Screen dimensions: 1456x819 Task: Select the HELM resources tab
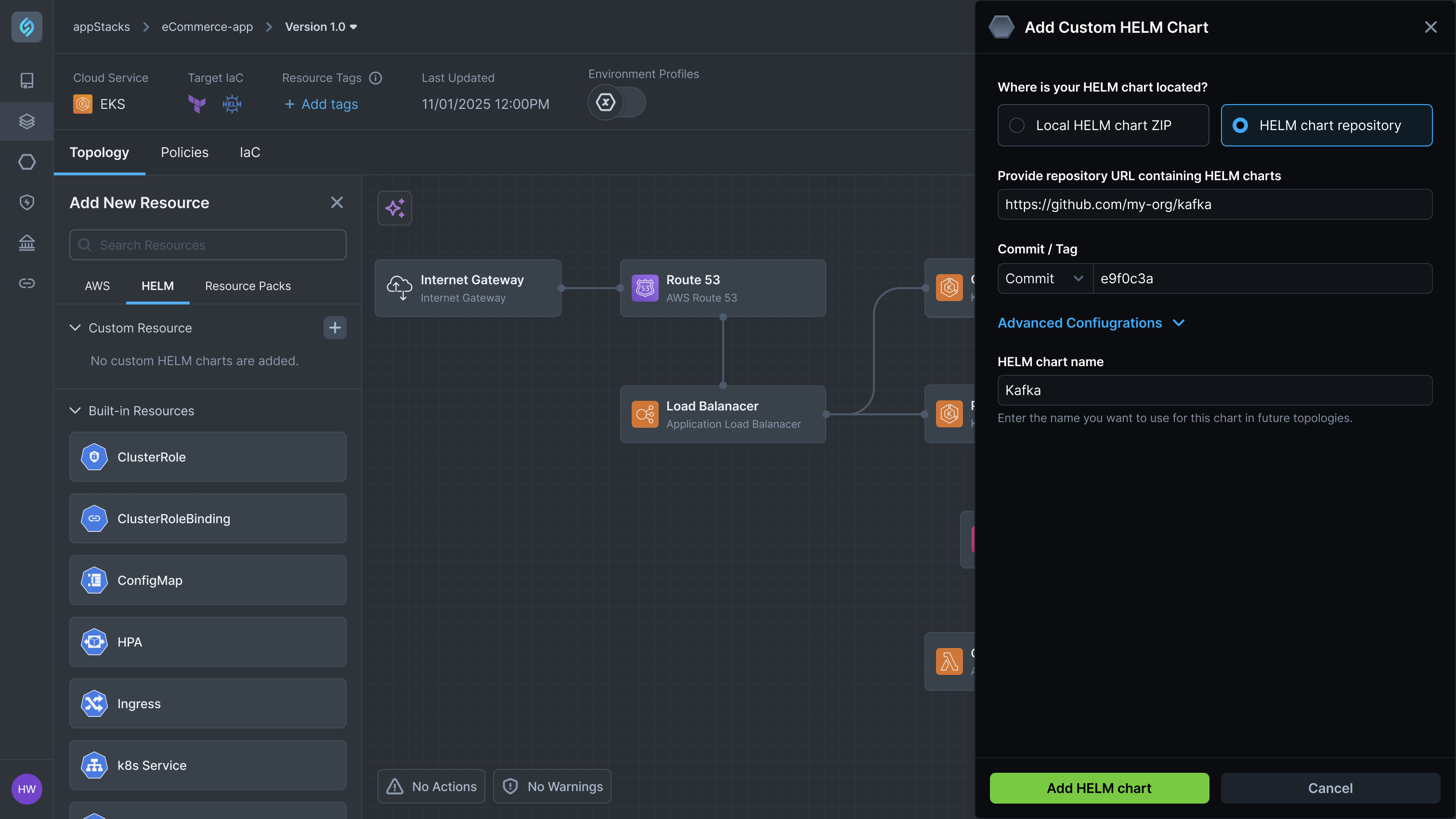pyautogui.click(x=158, y=286)
